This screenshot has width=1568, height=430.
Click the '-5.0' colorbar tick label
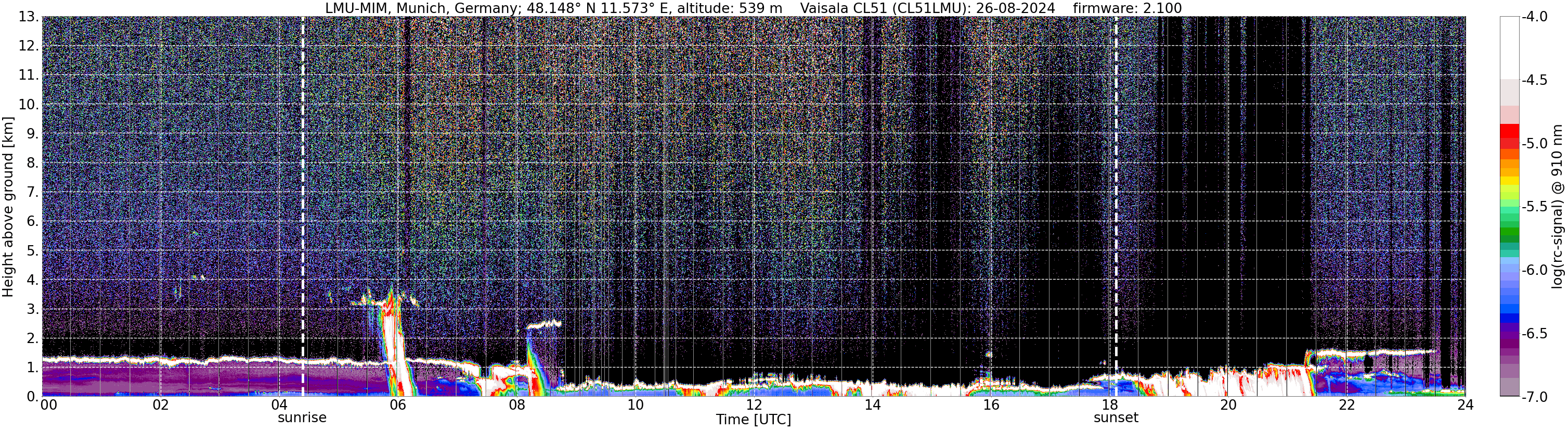pyautogui.click(x=1535, y=143)
